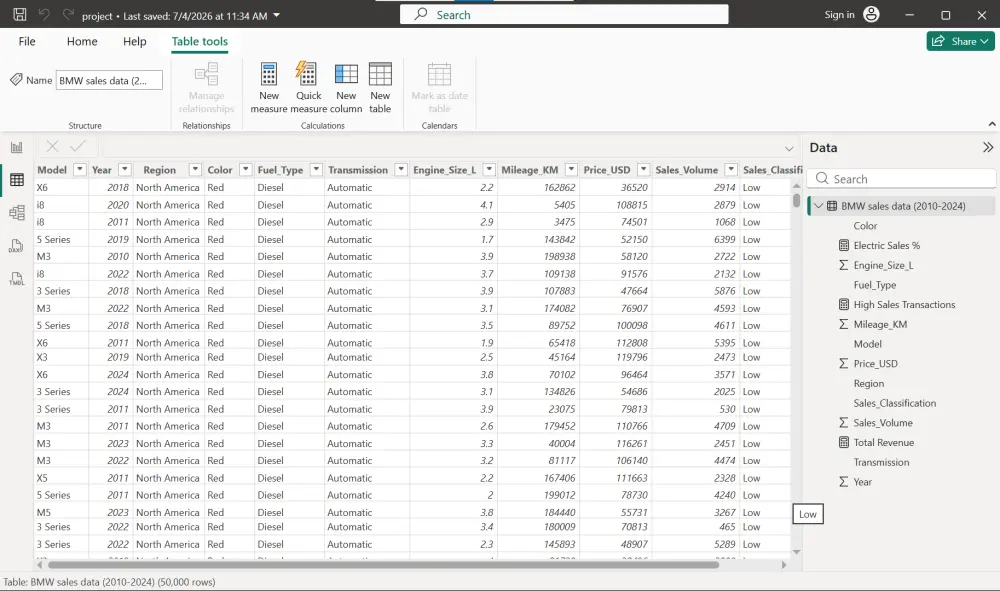Open Sales_Volume column filter dropdown
This screenshot has height=591, width=1000.
(732, 170)
